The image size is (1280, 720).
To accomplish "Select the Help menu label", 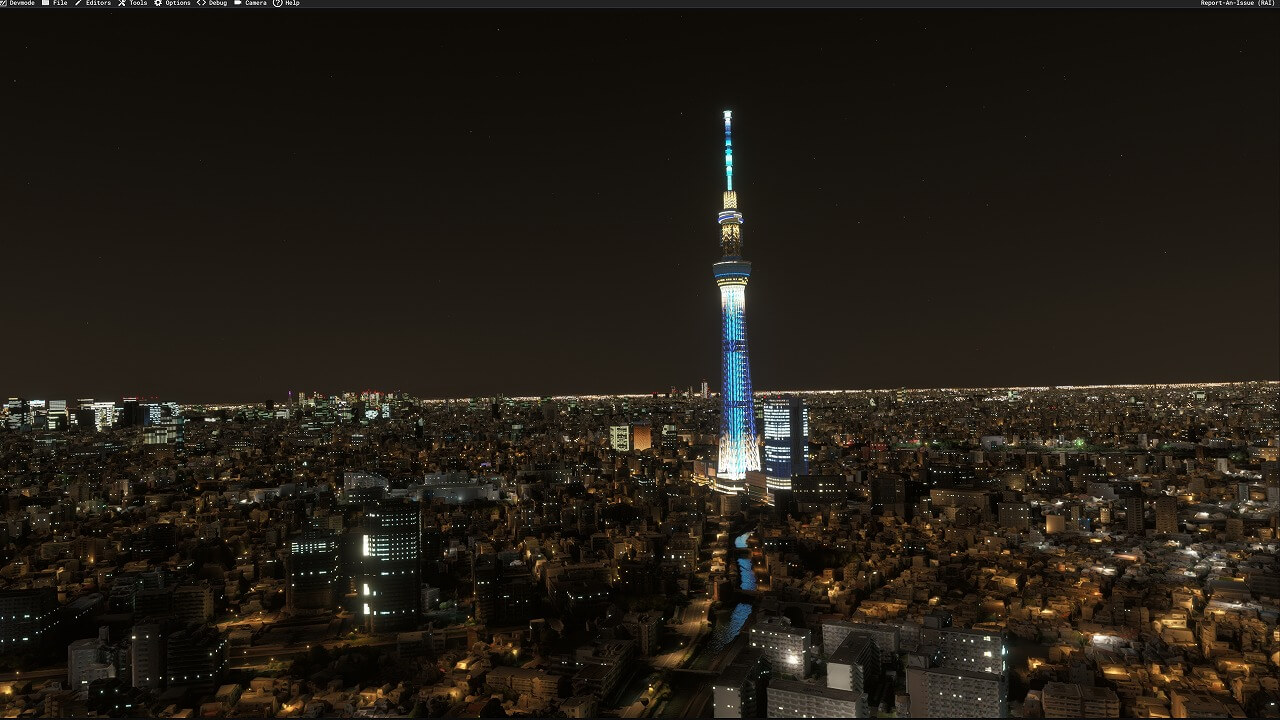I will [292, 3].
